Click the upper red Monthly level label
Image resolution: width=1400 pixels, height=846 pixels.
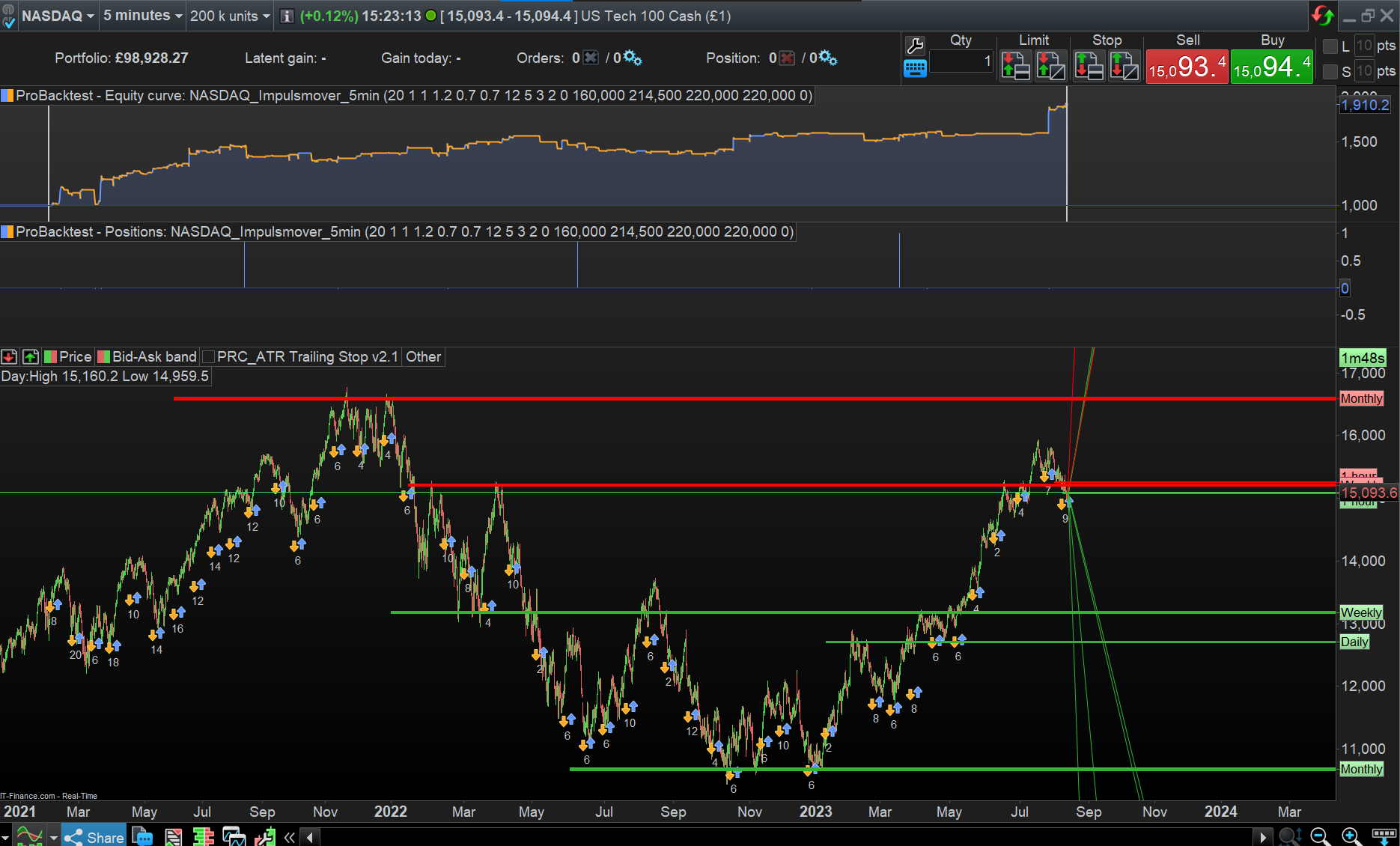coord(1361,399)
